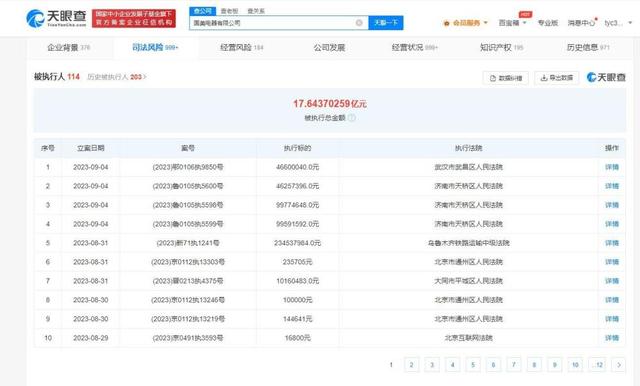Viewport: 640px width, 386px height.
Task: Open 详情 for case (2023)鲁0105执5598号
Action: pos(612,205)
